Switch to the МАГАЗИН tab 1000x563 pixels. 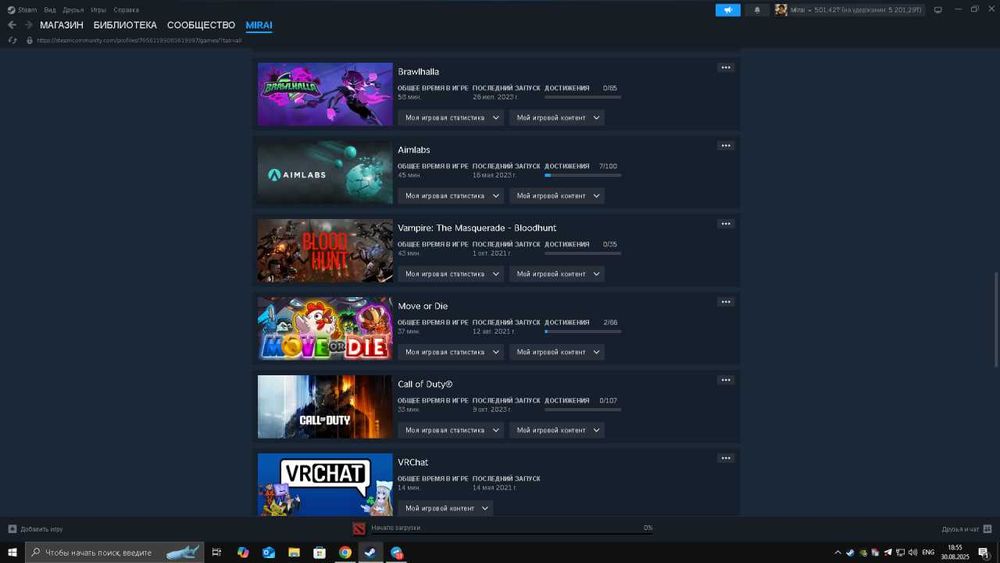(61, 25)
